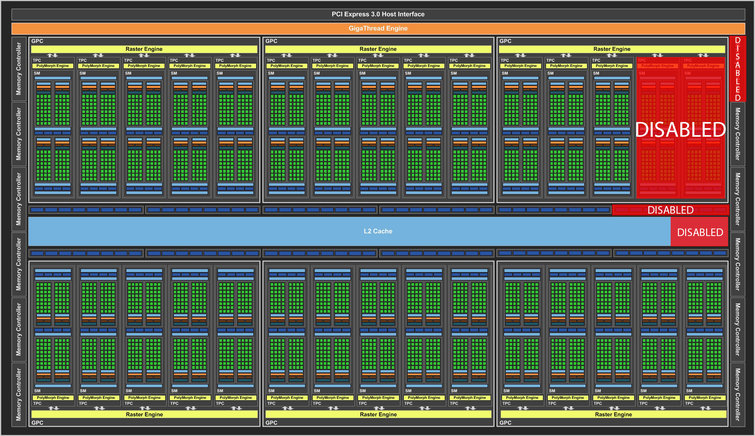Select Raster Engine in the bottom-middle GPC
755x436 pixels.
point(378,412)
